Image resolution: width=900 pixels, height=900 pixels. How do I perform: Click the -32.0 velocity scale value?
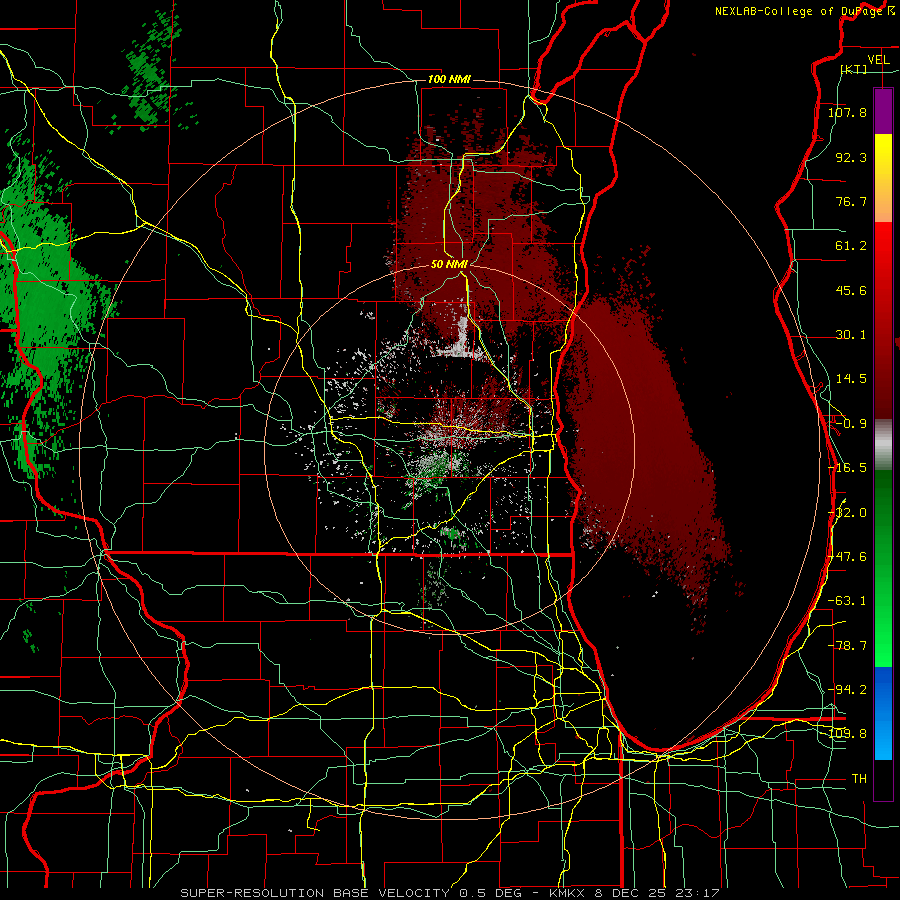[x=848, y=513]
